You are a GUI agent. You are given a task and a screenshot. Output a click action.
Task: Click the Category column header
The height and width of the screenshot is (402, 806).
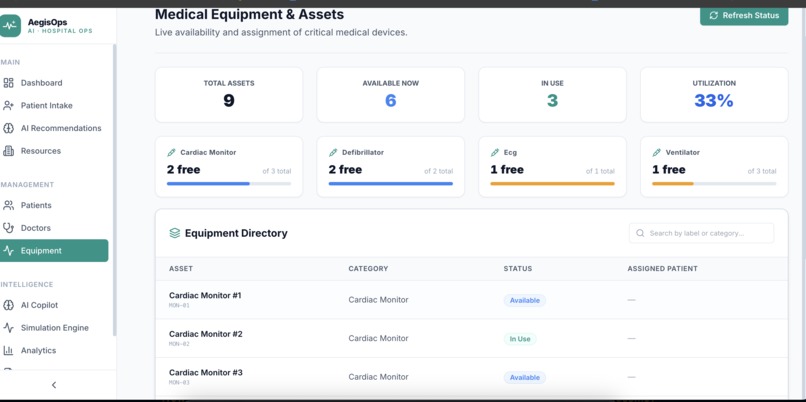368,269
